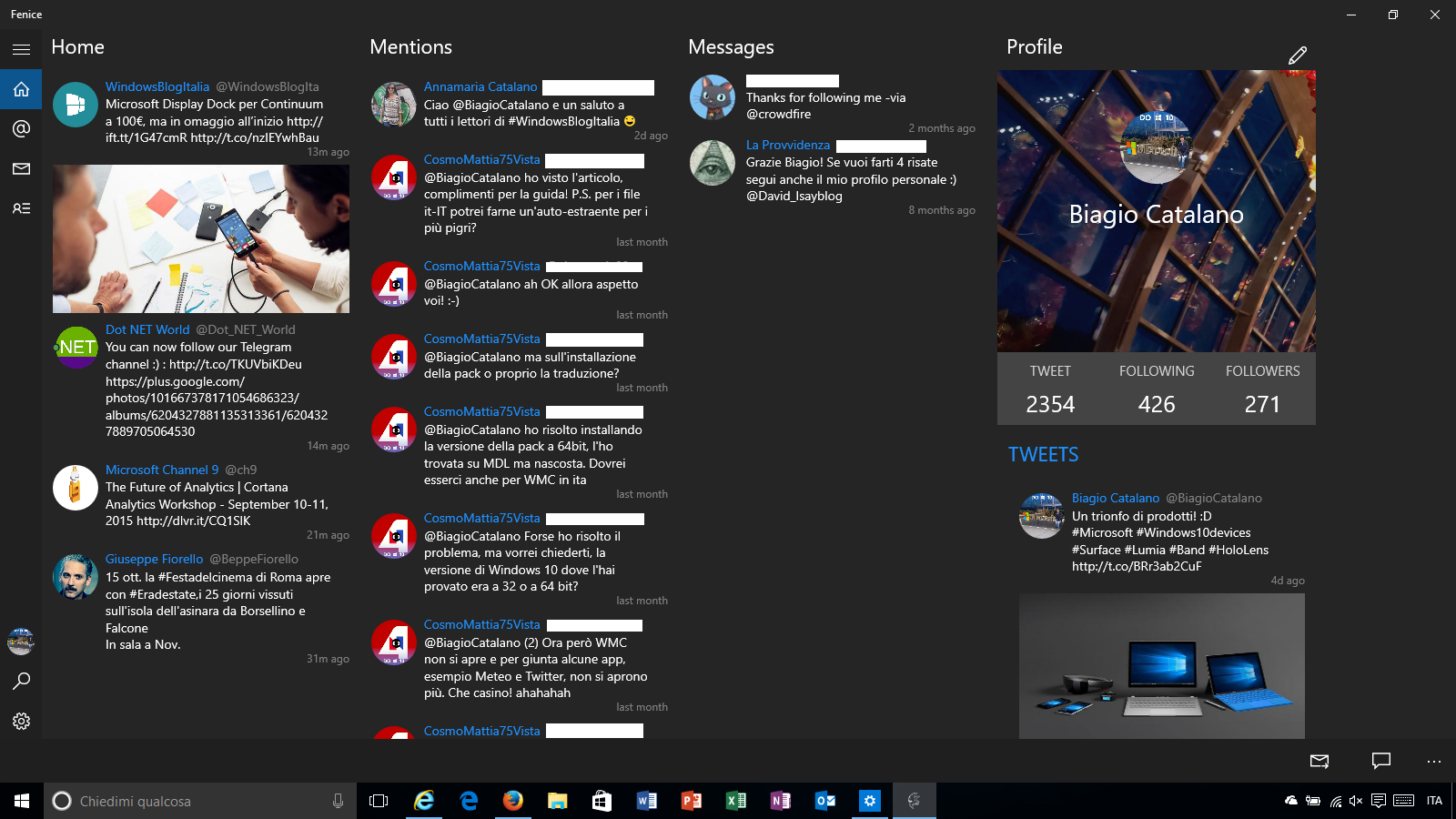Open WindowsBlogItalia profile link

[157, 86]
